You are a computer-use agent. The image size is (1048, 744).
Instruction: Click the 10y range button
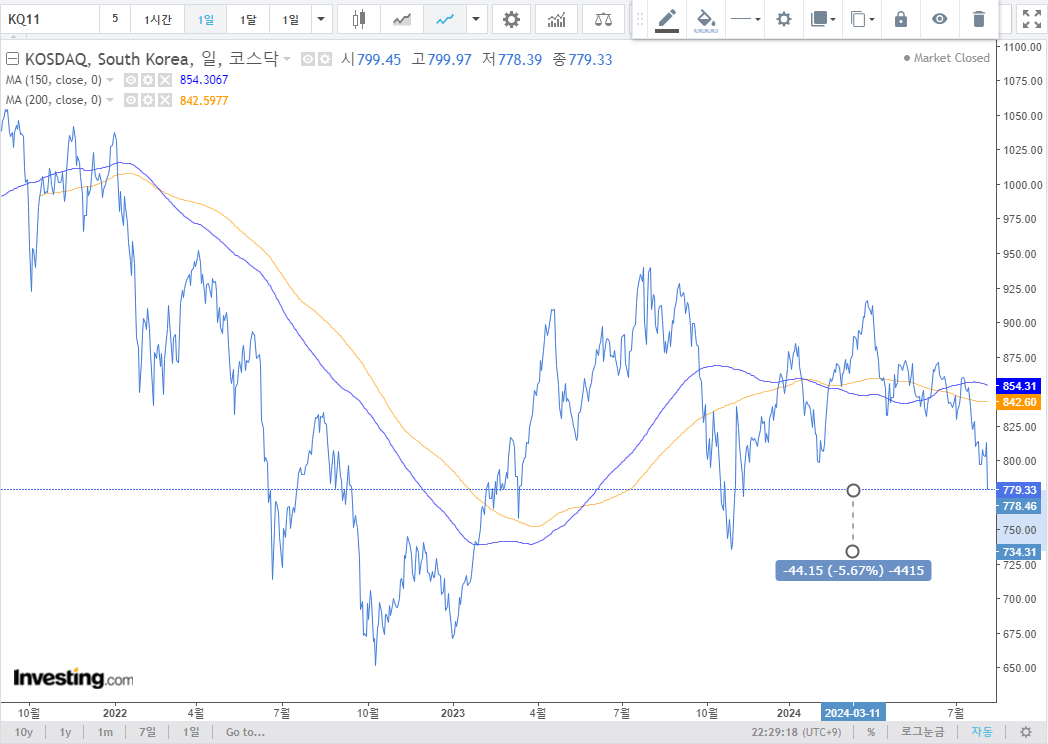tap(23, 732)
